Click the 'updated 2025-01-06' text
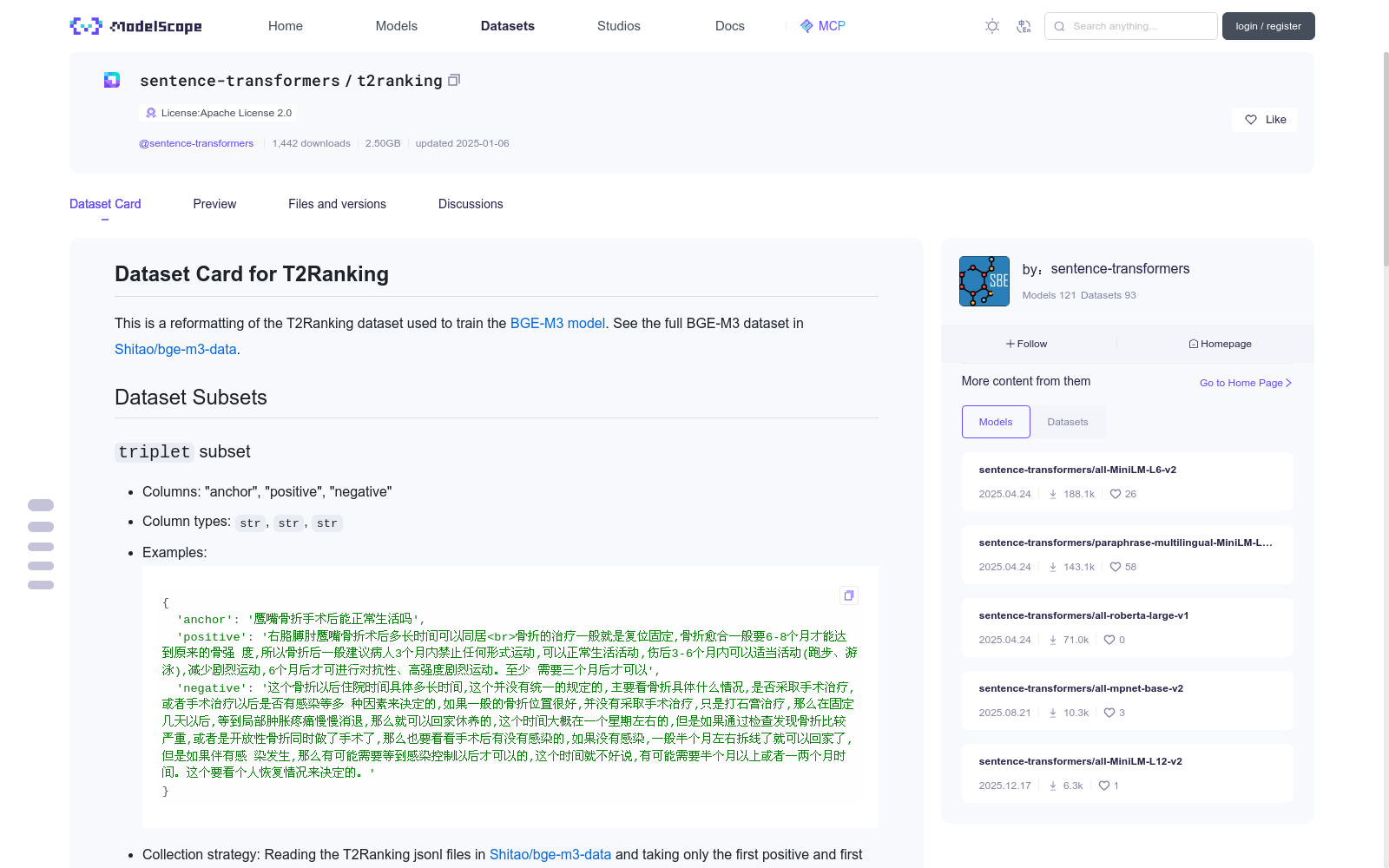Image resolution: width=1389 pixels, height=868 pixels. coord(462,143)
